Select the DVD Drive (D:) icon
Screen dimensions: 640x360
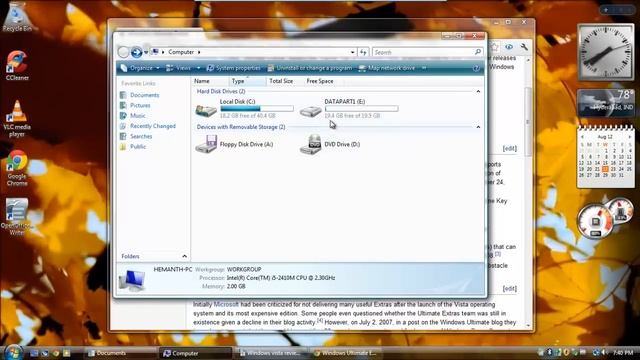311,144
